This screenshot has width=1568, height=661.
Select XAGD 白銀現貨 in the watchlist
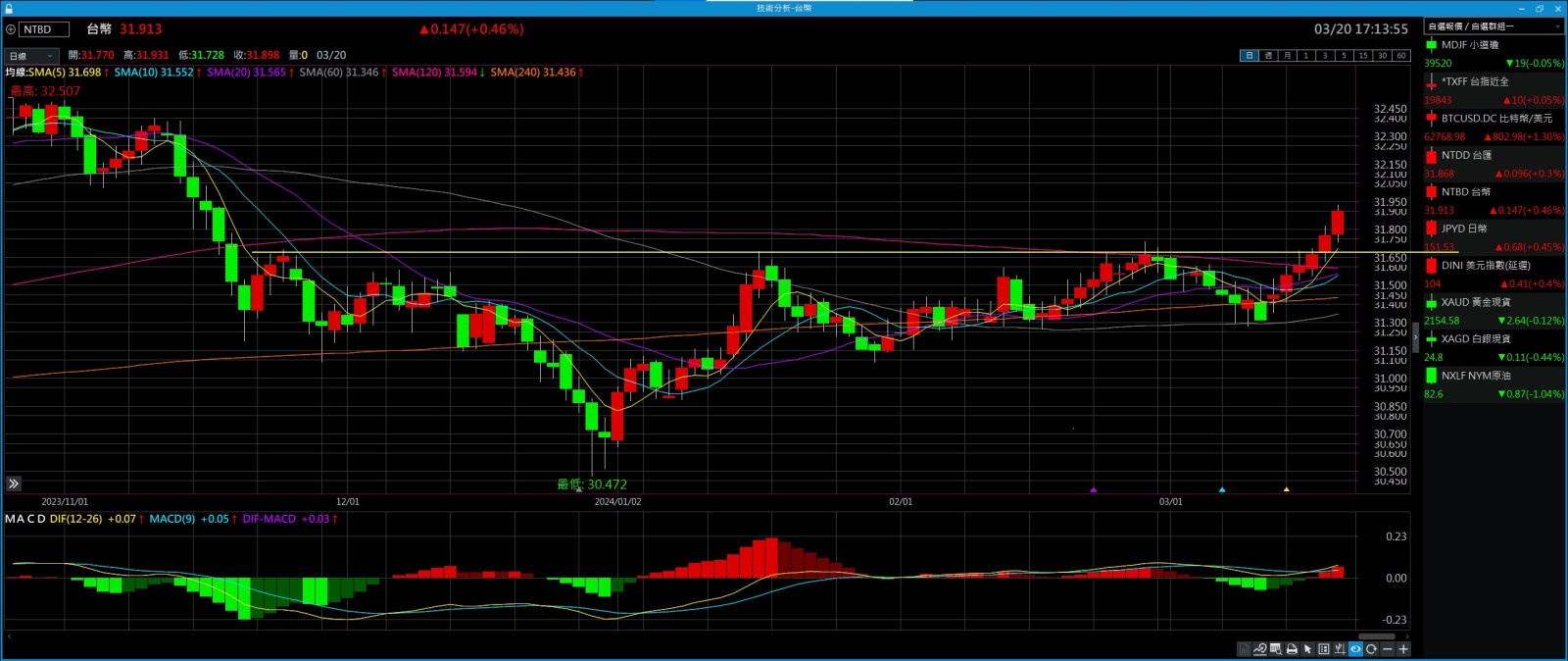(x=1494, y=348)
